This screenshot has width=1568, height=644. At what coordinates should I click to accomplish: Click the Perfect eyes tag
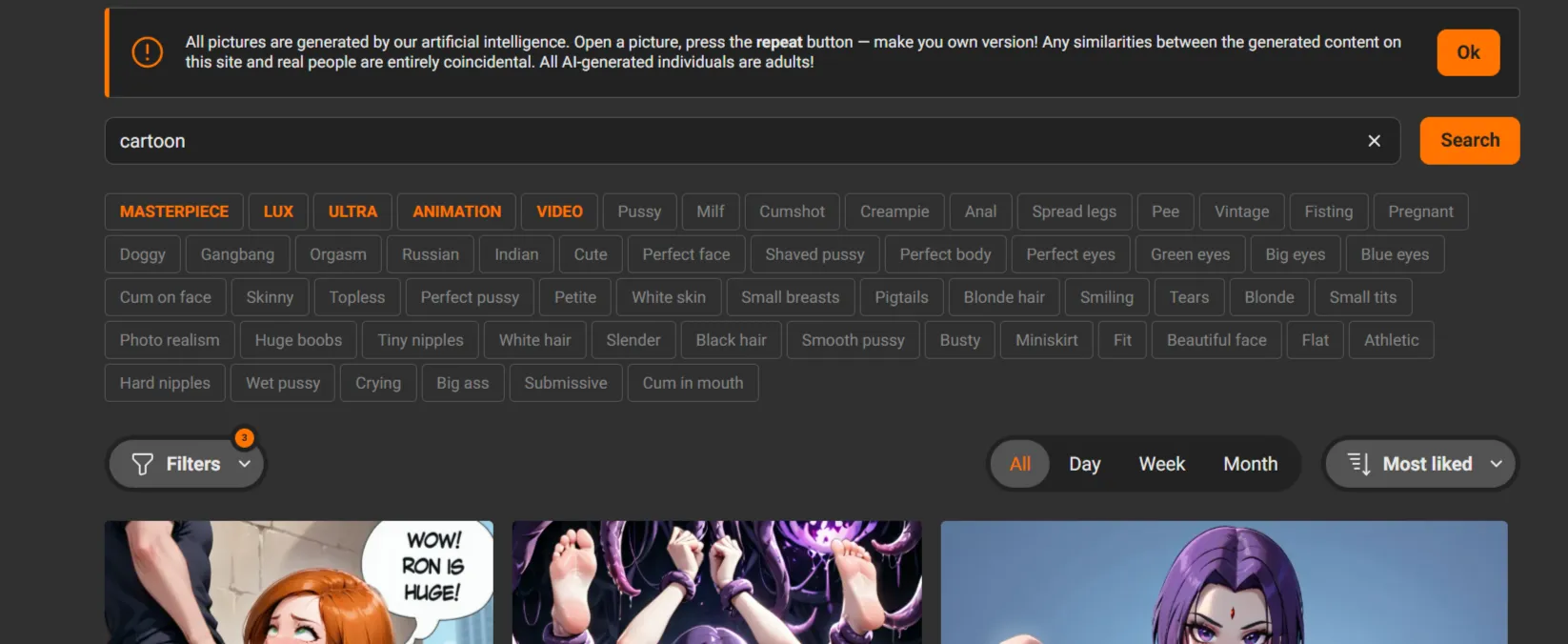tap(1070, 254)
